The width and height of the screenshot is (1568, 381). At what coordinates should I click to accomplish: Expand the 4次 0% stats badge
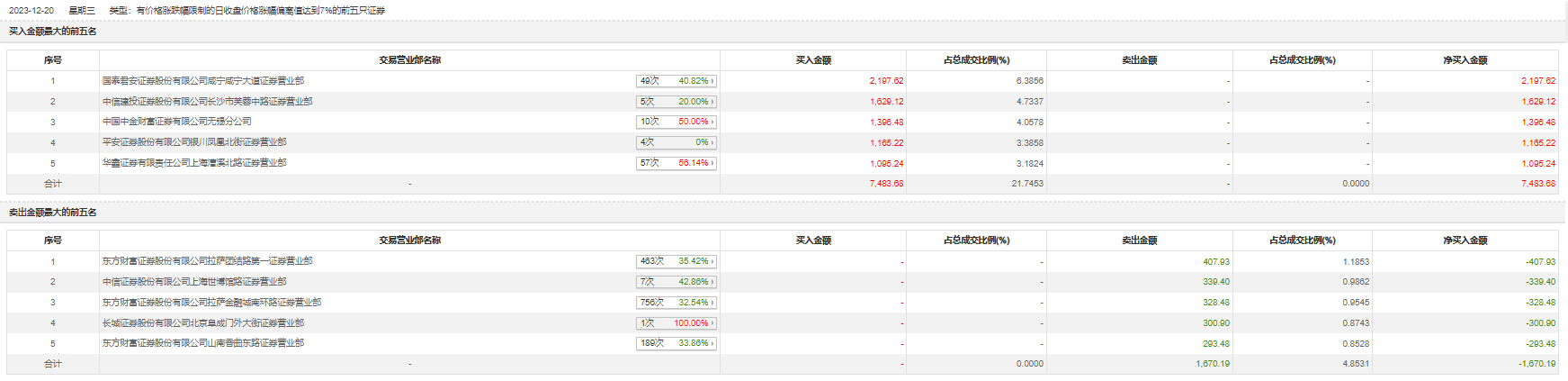point(676,142)
